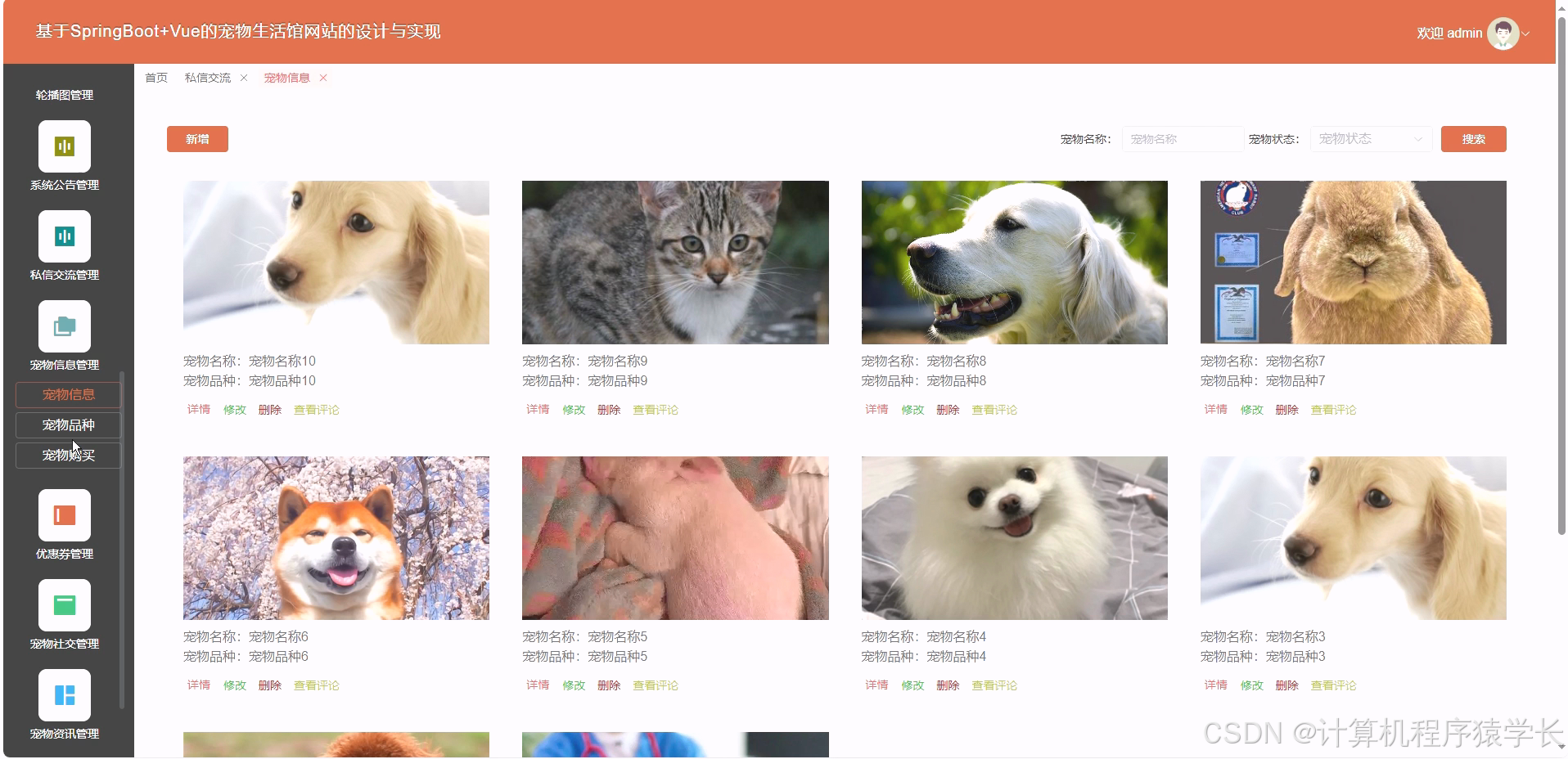Close the 私信交流 tab
Image resolution: width=1568 pixels, height=759 pixels.
coord(244,78)
